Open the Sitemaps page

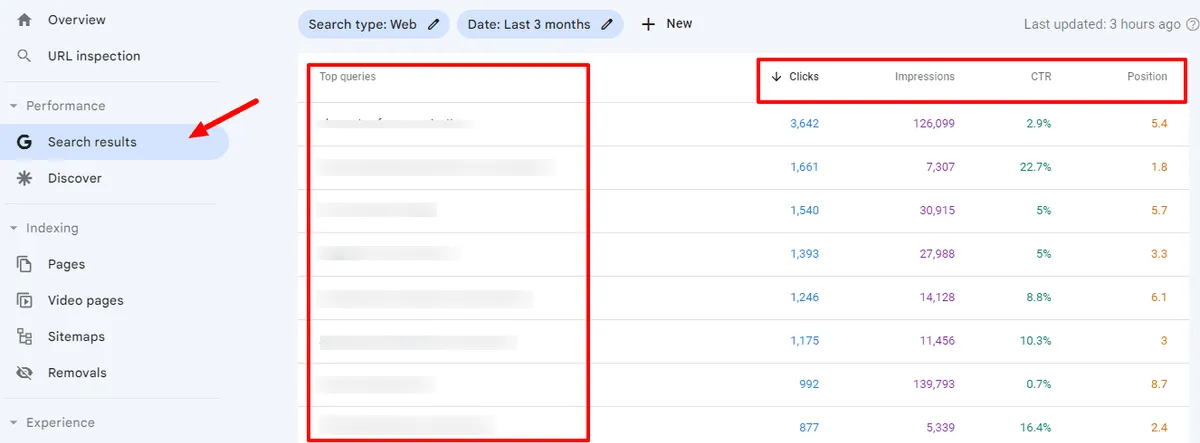(76, 337)
